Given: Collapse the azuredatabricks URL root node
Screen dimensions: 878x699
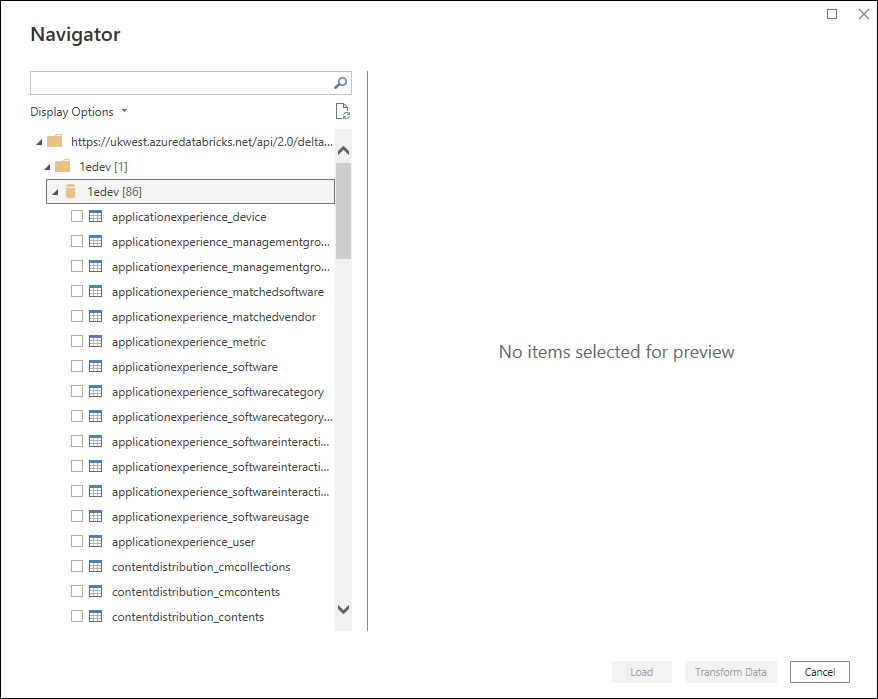Looking at the screenshot, I should (x=38, y=142).
